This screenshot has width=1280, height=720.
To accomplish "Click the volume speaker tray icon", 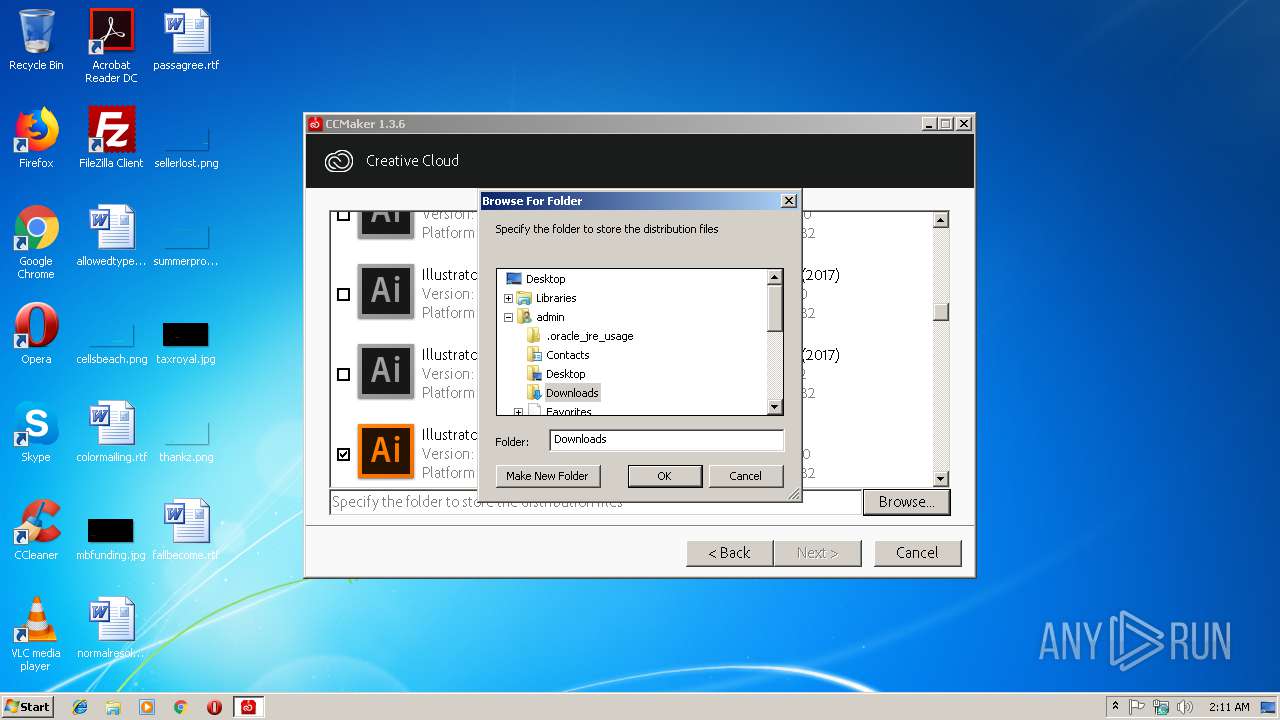I will point(1184,707).
